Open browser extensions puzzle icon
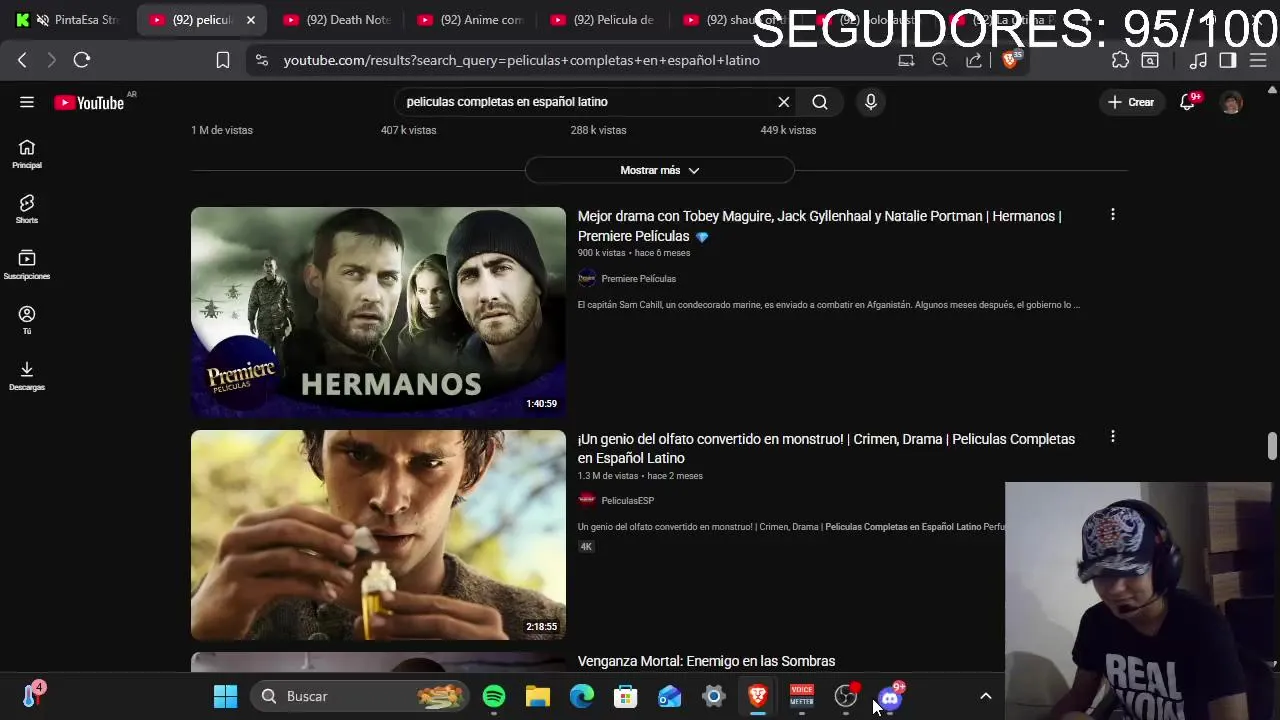The width and height of the screenshot is (1280, 720). [1120, 60]
